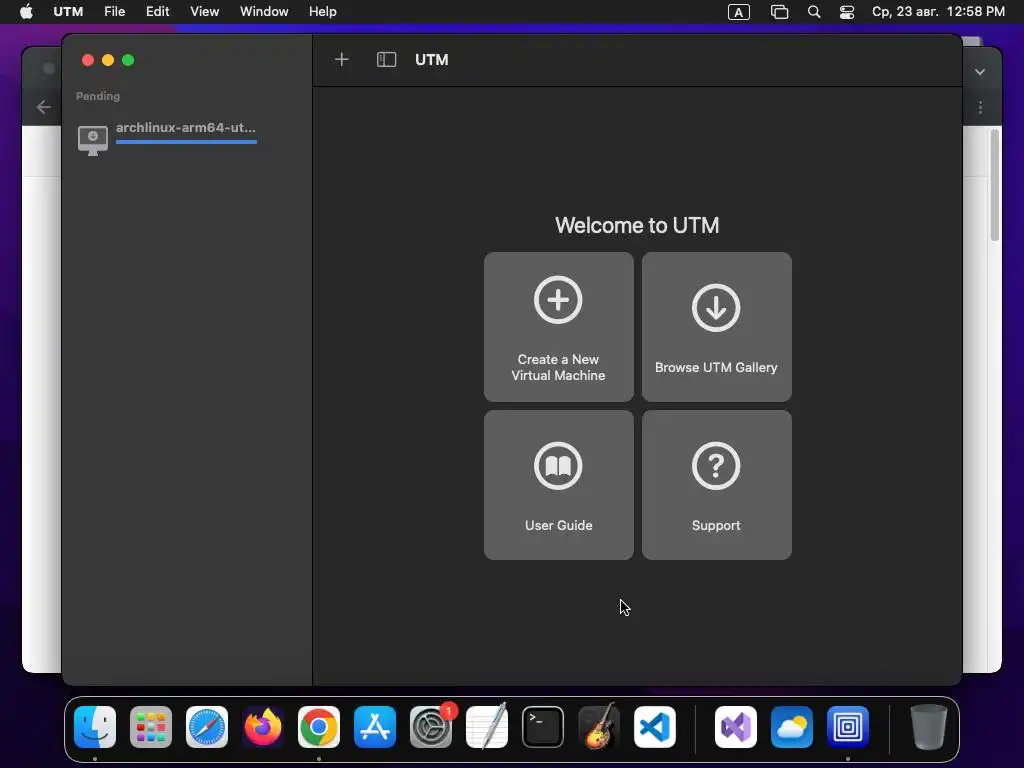Open the Help menu
Screen dimensions: 1024x768
(323, 12)
